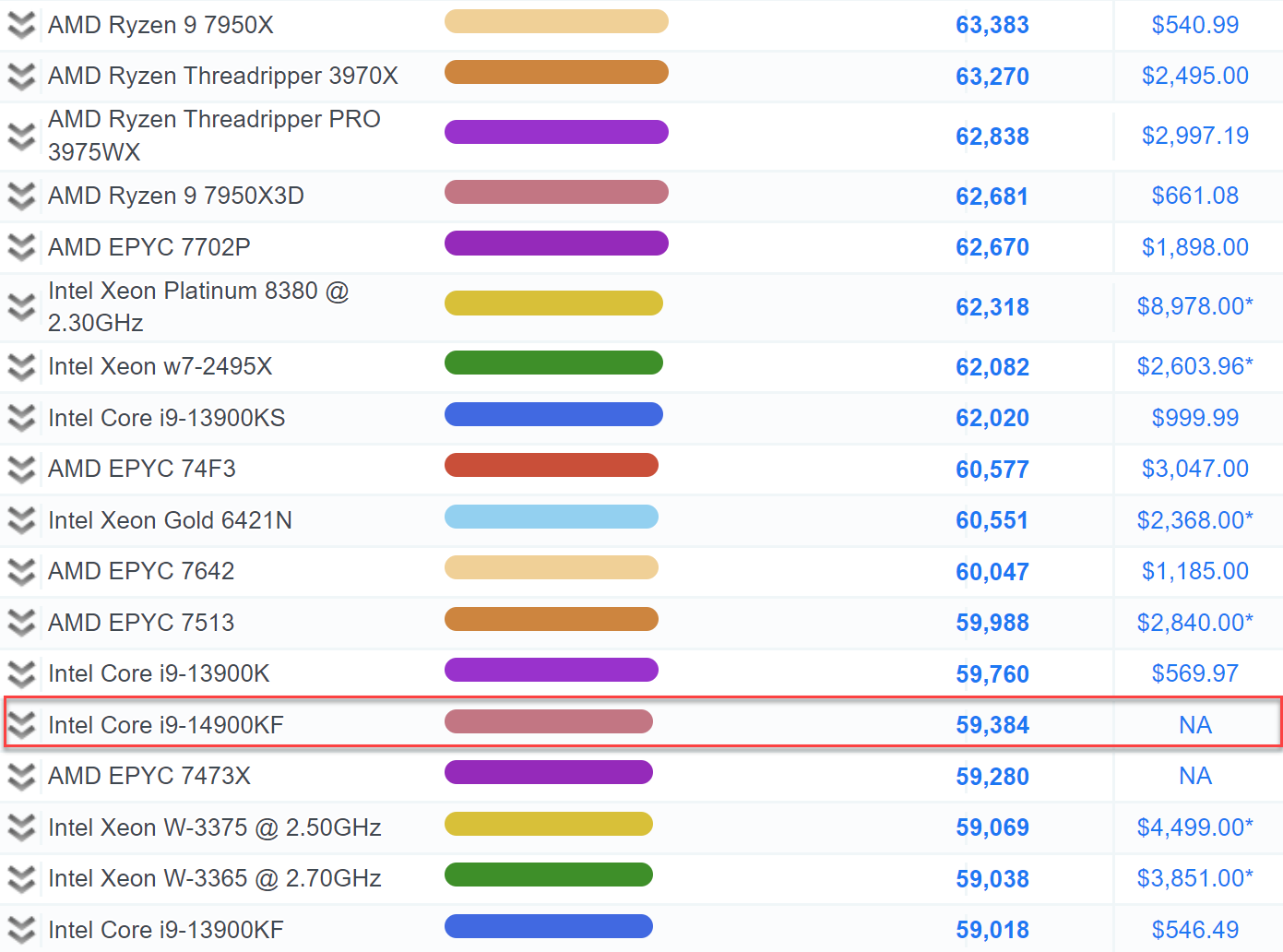Click the rose bar for Core i9-14900KF
Viewport: 1283px width, 952px height.
click(x=549, y=721)
